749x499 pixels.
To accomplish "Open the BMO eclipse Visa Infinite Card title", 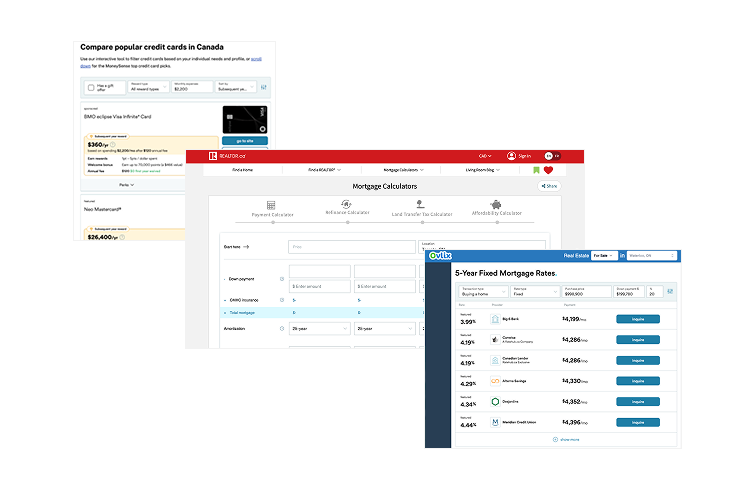I will 118,117.
